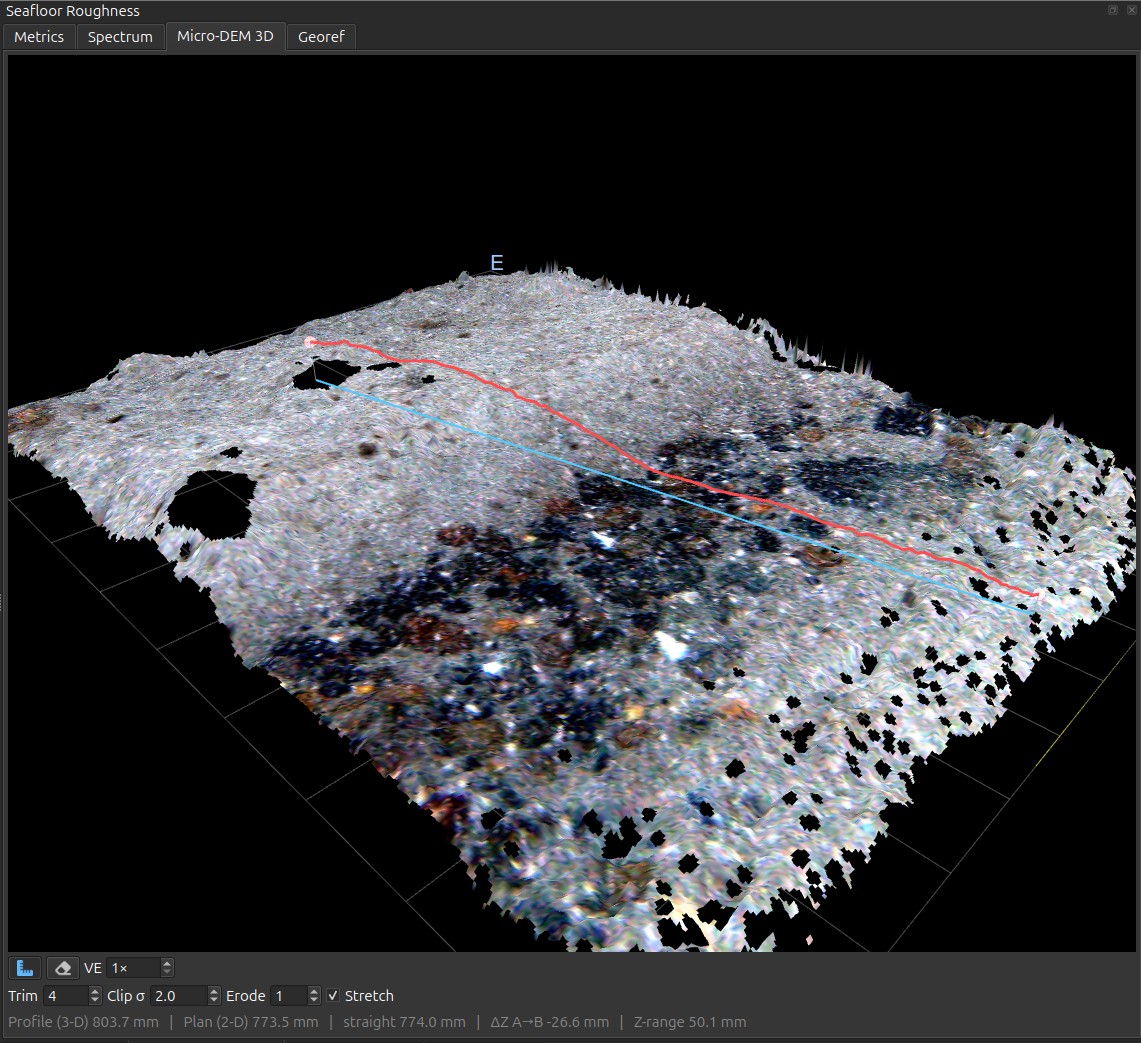Click the red profile end point marker

pyautogui.click(x=1036, y=594)
